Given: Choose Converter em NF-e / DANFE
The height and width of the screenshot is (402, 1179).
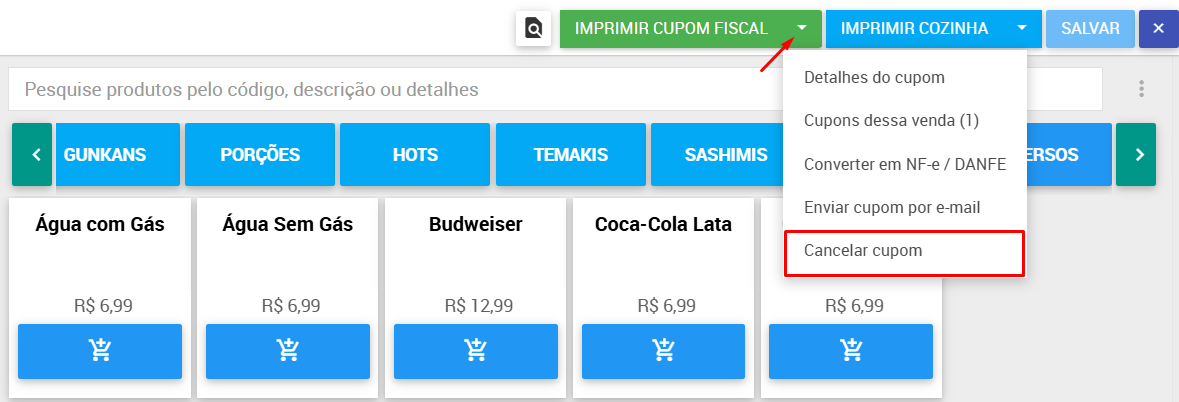Looking at the screenshot, I should (904, 164).
